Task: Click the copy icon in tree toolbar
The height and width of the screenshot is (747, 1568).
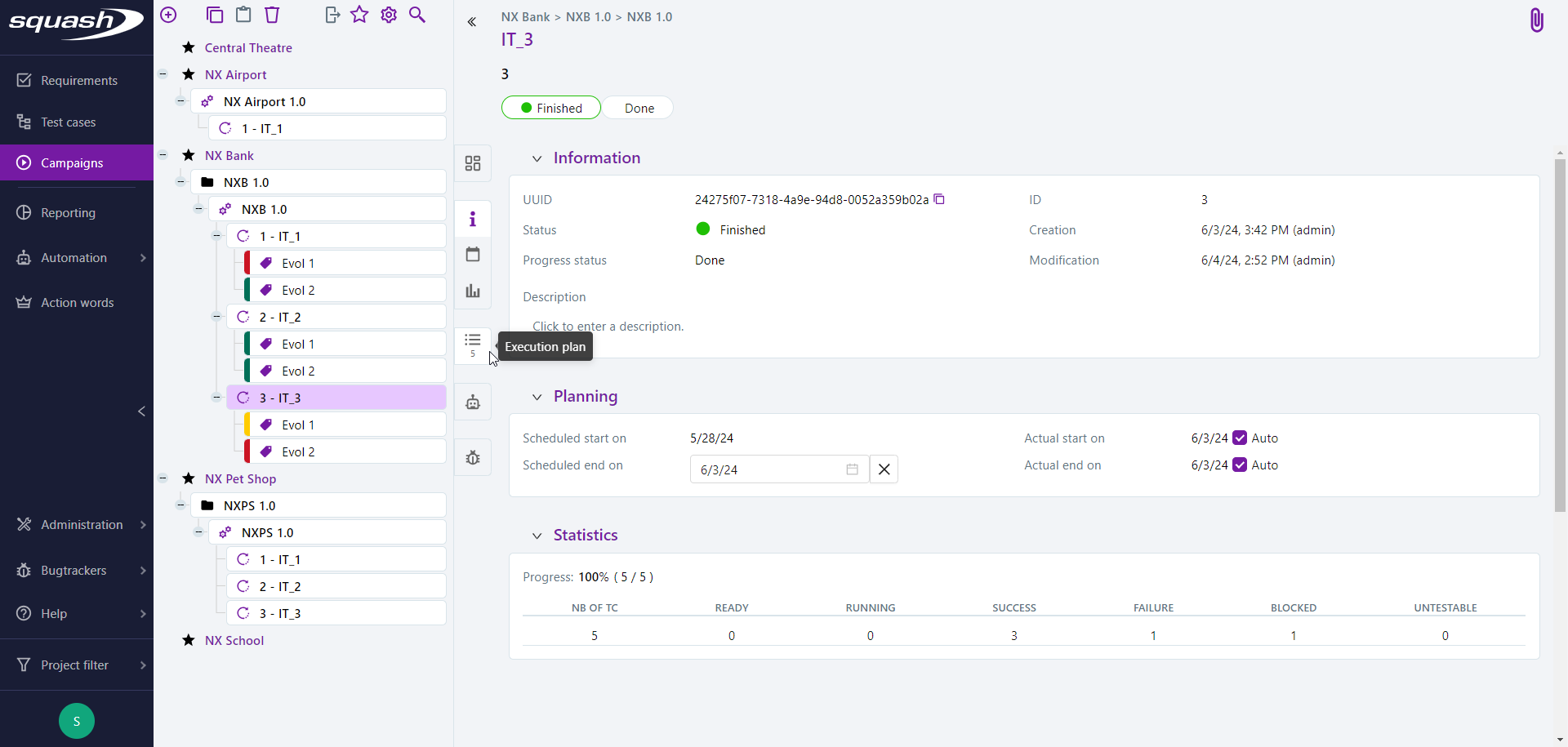Action: point(215,15)
